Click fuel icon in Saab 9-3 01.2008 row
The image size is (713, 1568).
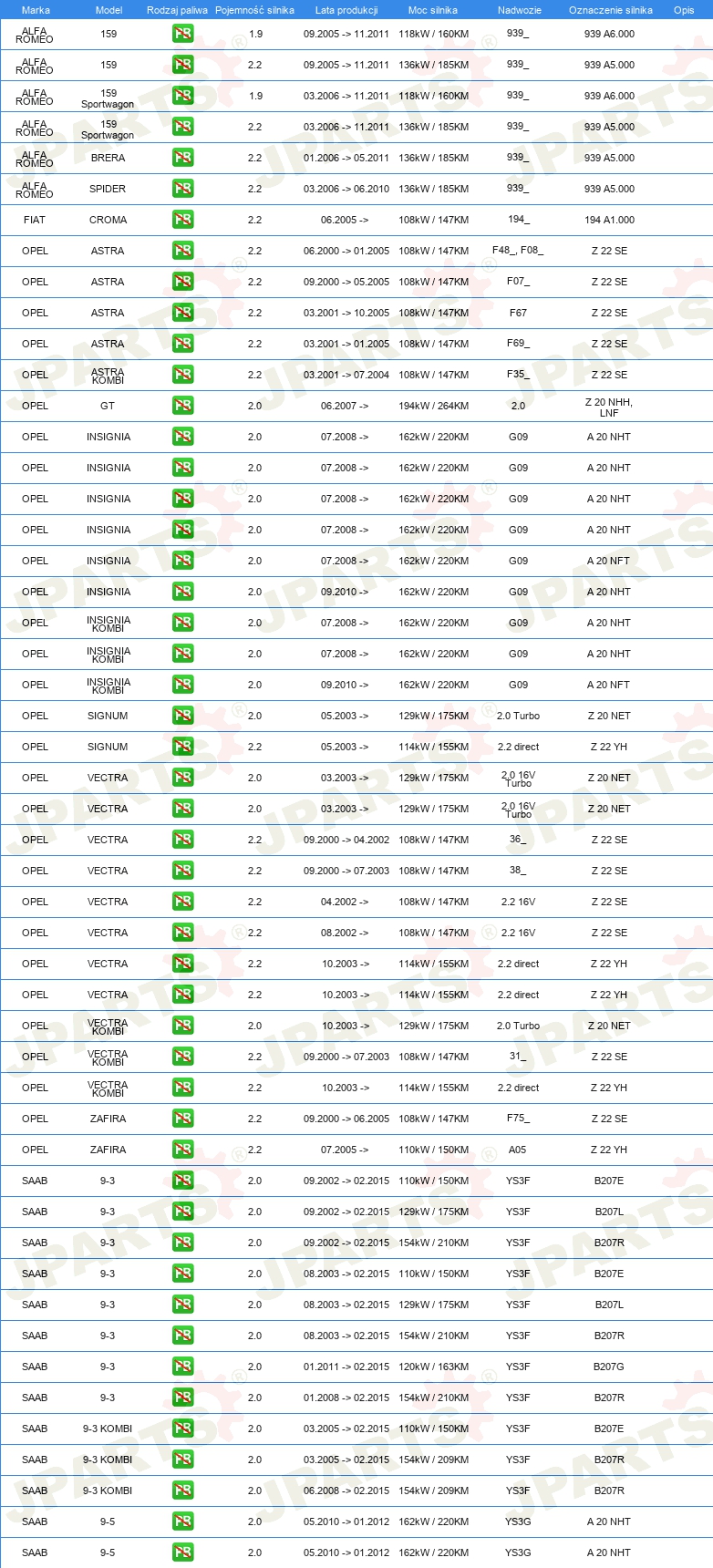pyautogui.click(x=182, y=1398)
